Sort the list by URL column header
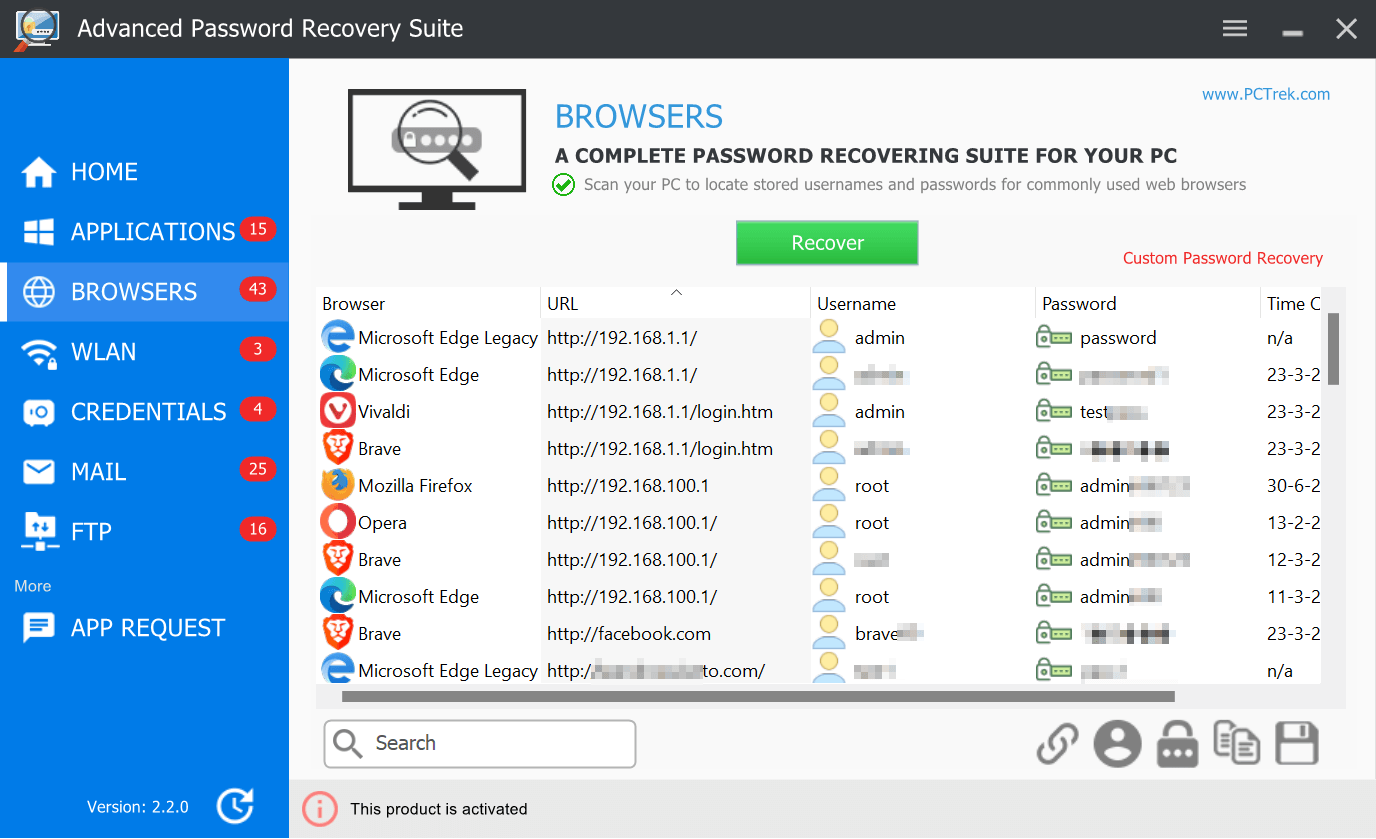Viewport: 1376px width, 839px height. click(675, 303)
